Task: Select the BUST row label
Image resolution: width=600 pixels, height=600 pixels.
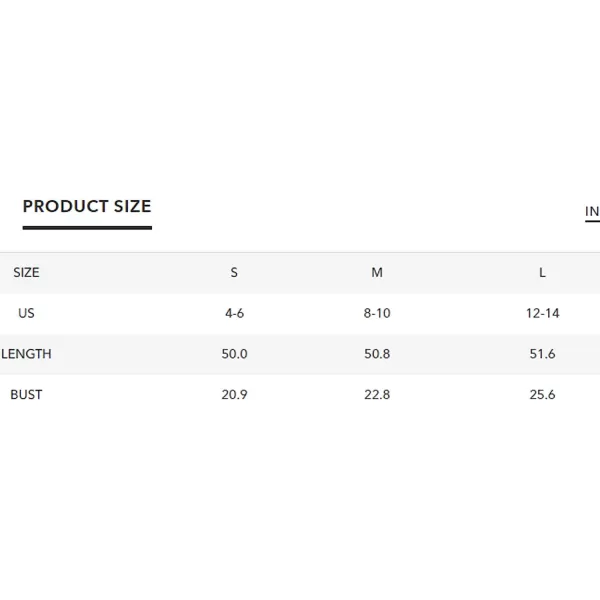Action: (26, 395)
